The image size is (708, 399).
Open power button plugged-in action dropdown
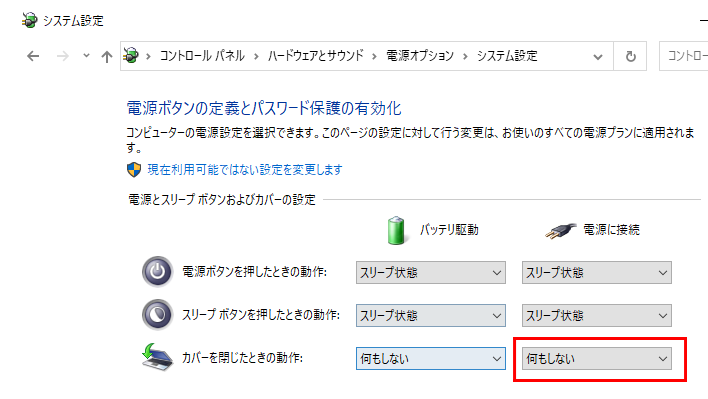[x=596, y=273]
